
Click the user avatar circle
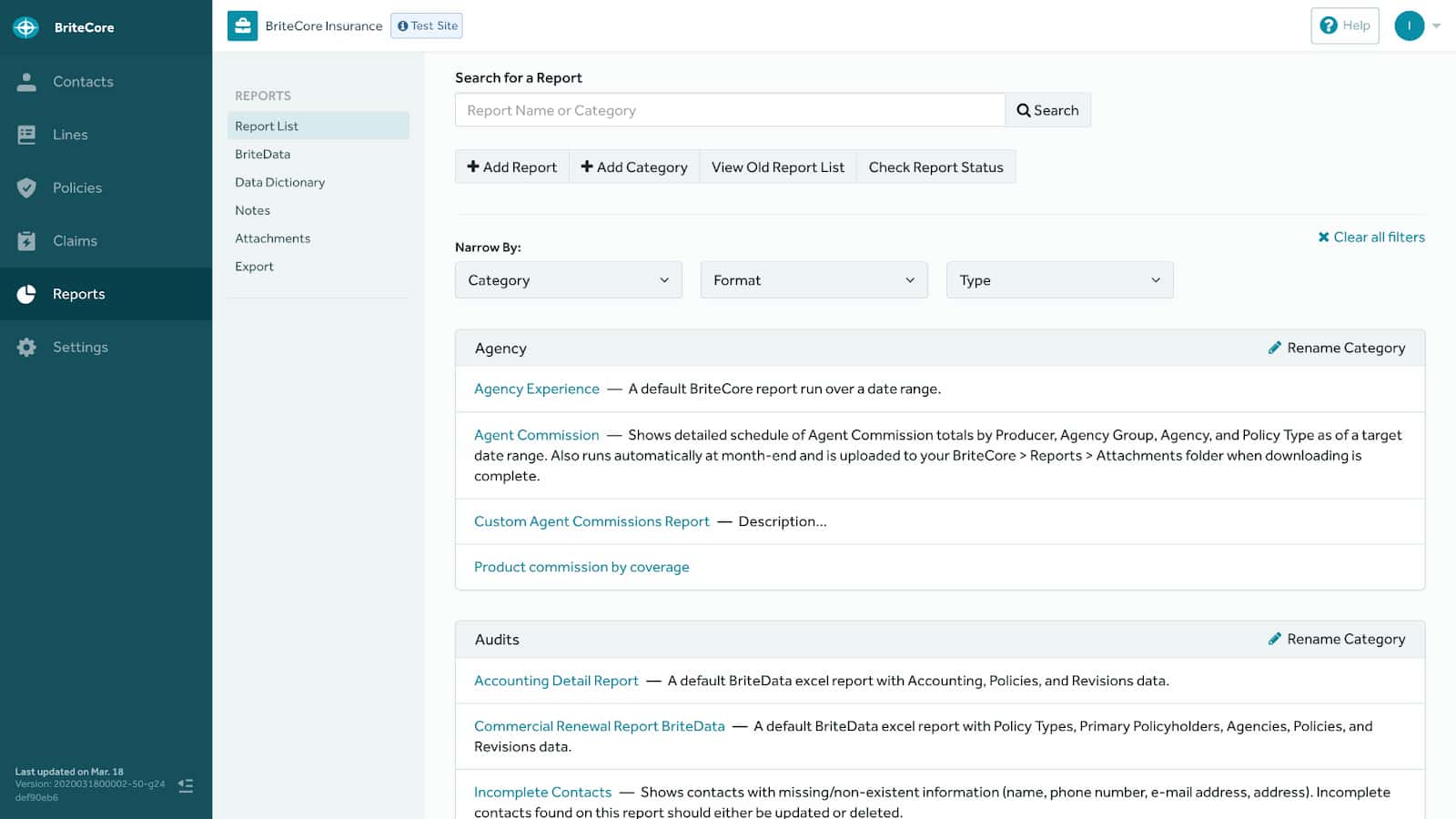tap(1410, 25)
